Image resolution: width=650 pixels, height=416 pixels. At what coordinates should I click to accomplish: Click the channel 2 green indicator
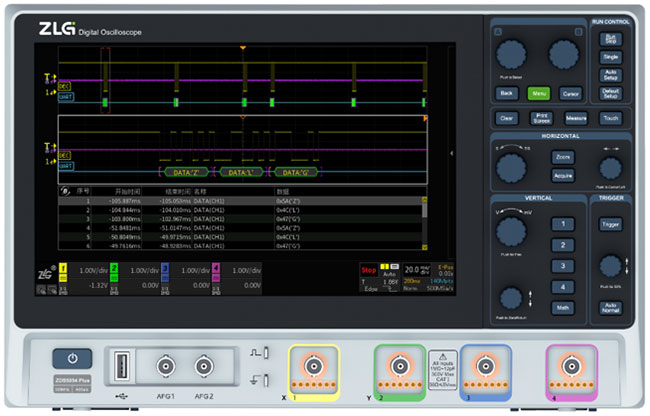pos(114,270)
